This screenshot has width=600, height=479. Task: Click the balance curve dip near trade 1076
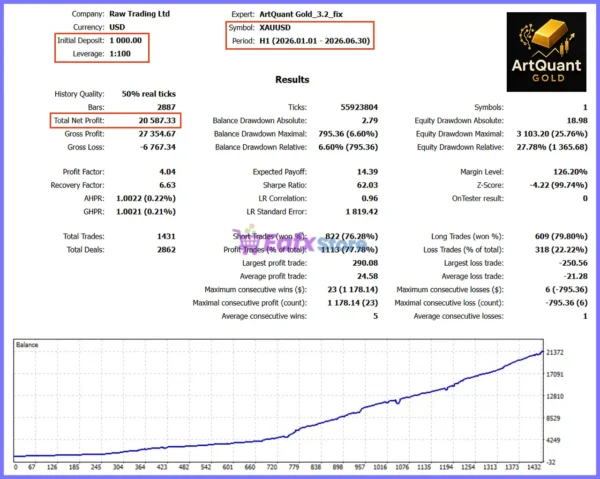point(398,402)
